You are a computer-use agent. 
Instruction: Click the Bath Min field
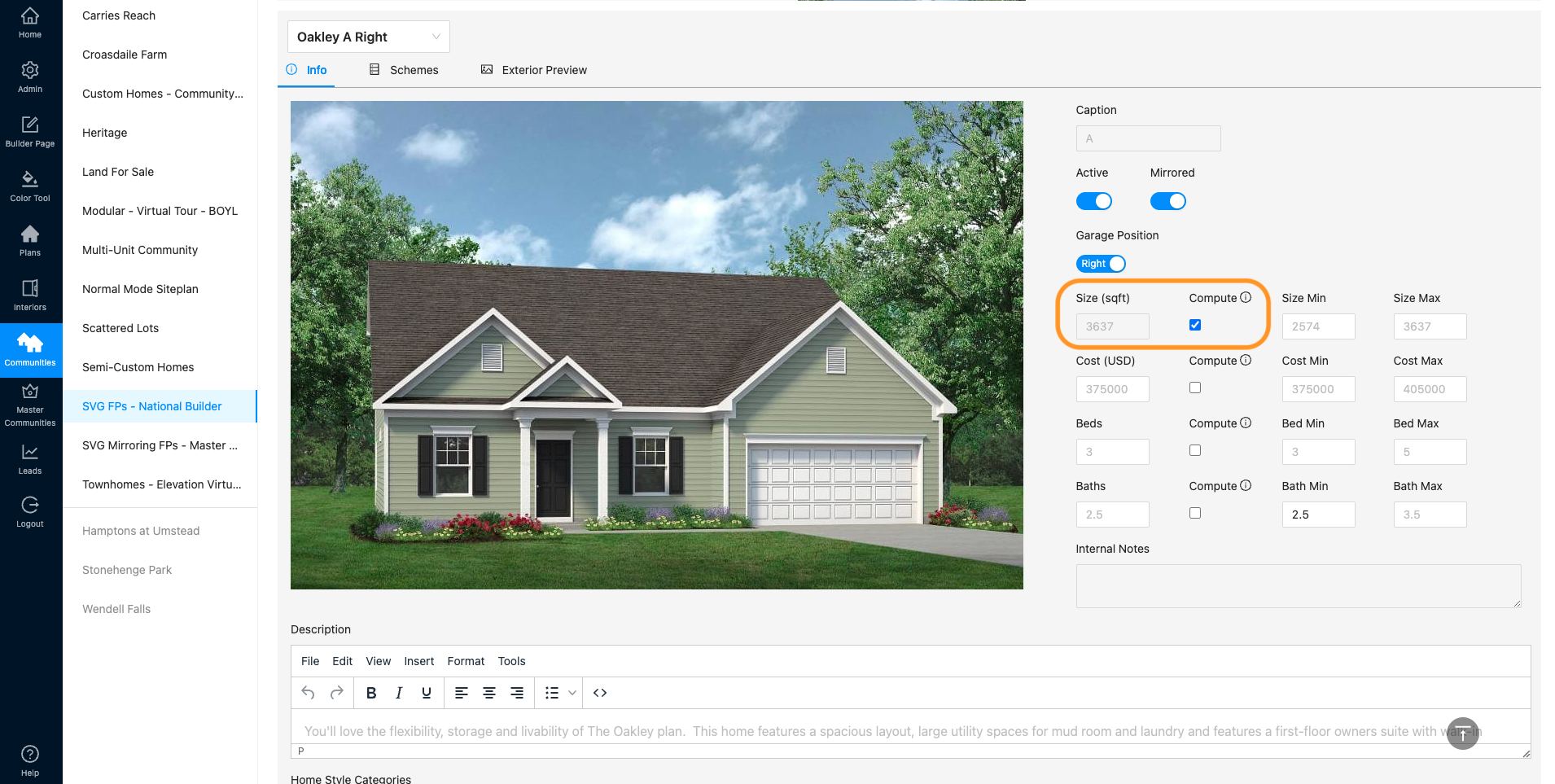(x=1318, y=515)
